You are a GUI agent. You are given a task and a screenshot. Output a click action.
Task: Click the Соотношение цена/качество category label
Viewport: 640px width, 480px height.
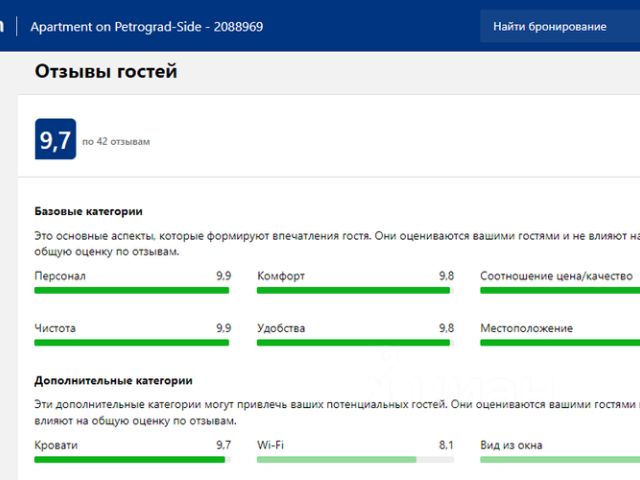tap(557, 276)
